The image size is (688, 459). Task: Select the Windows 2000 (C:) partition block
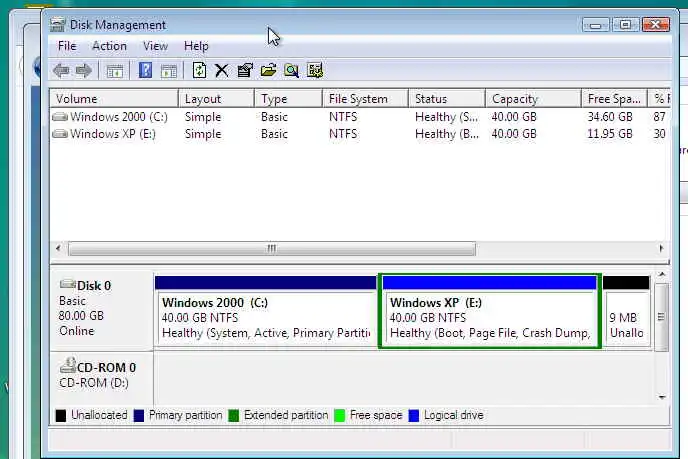pyautogui.click(x=265, y=312)
